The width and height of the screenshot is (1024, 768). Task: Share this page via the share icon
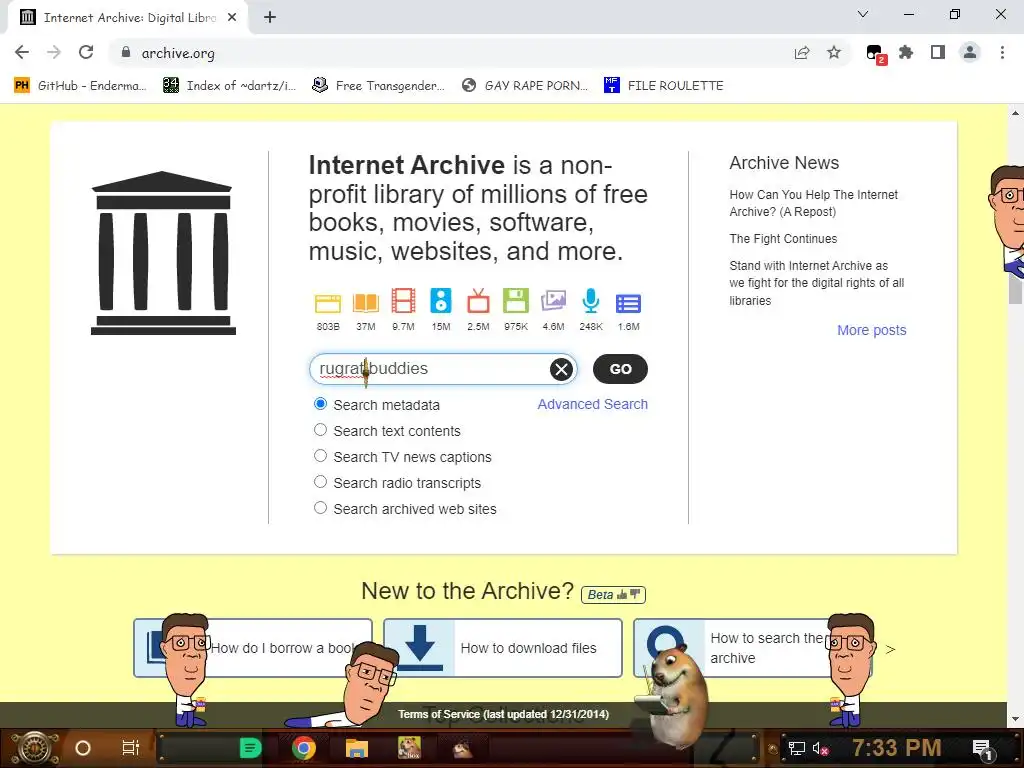802,52
